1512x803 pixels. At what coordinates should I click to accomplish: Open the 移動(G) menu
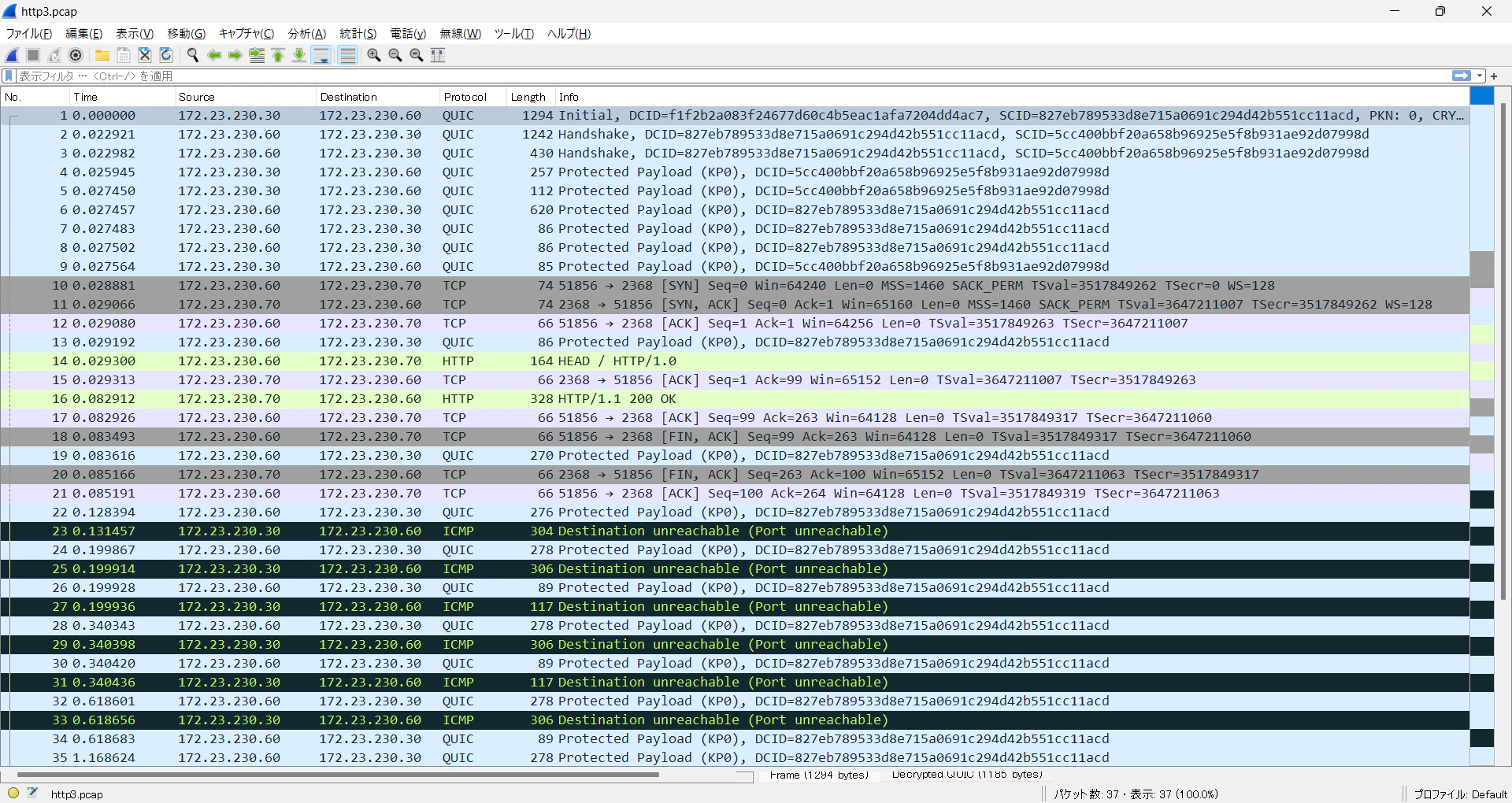(186, 34)
